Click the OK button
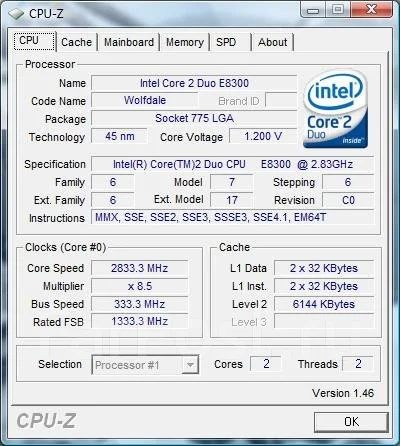 tap(351, 422)
